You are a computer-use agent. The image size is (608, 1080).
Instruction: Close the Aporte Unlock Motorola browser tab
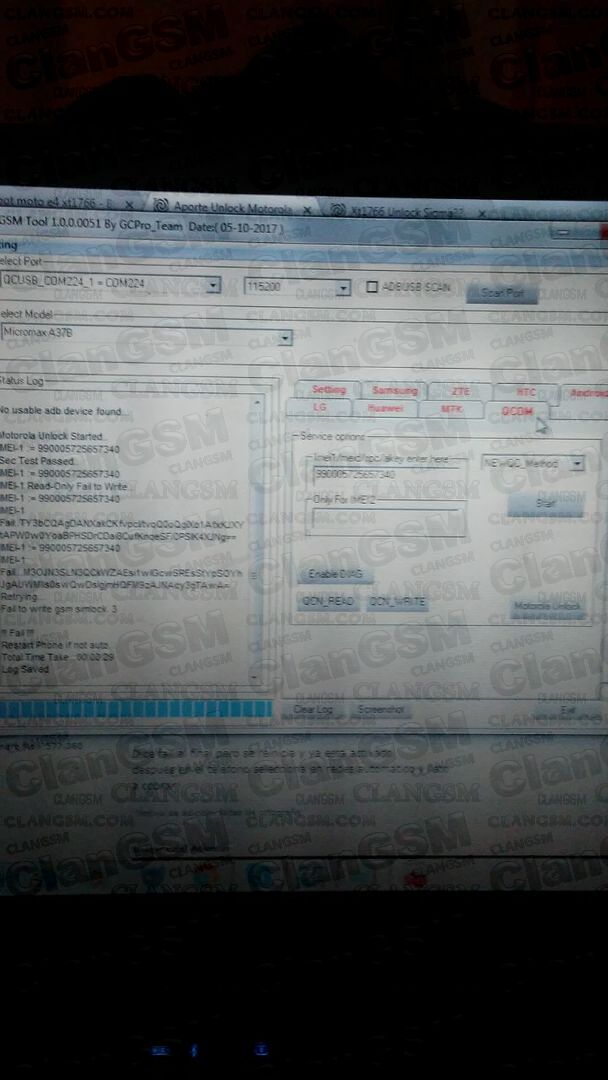(306, 210)
